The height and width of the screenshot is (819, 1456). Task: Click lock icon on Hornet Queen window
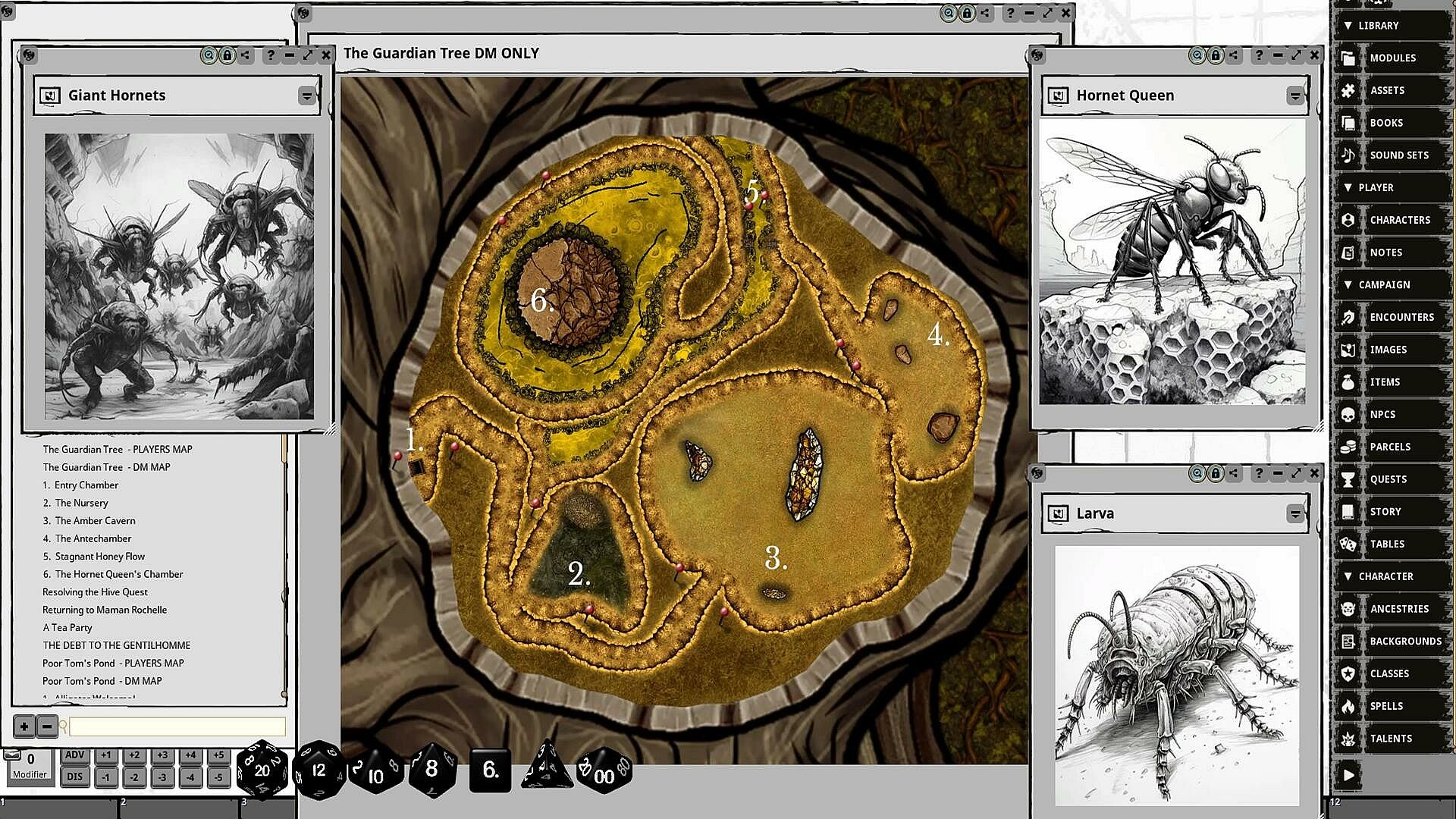(1216, 55)
